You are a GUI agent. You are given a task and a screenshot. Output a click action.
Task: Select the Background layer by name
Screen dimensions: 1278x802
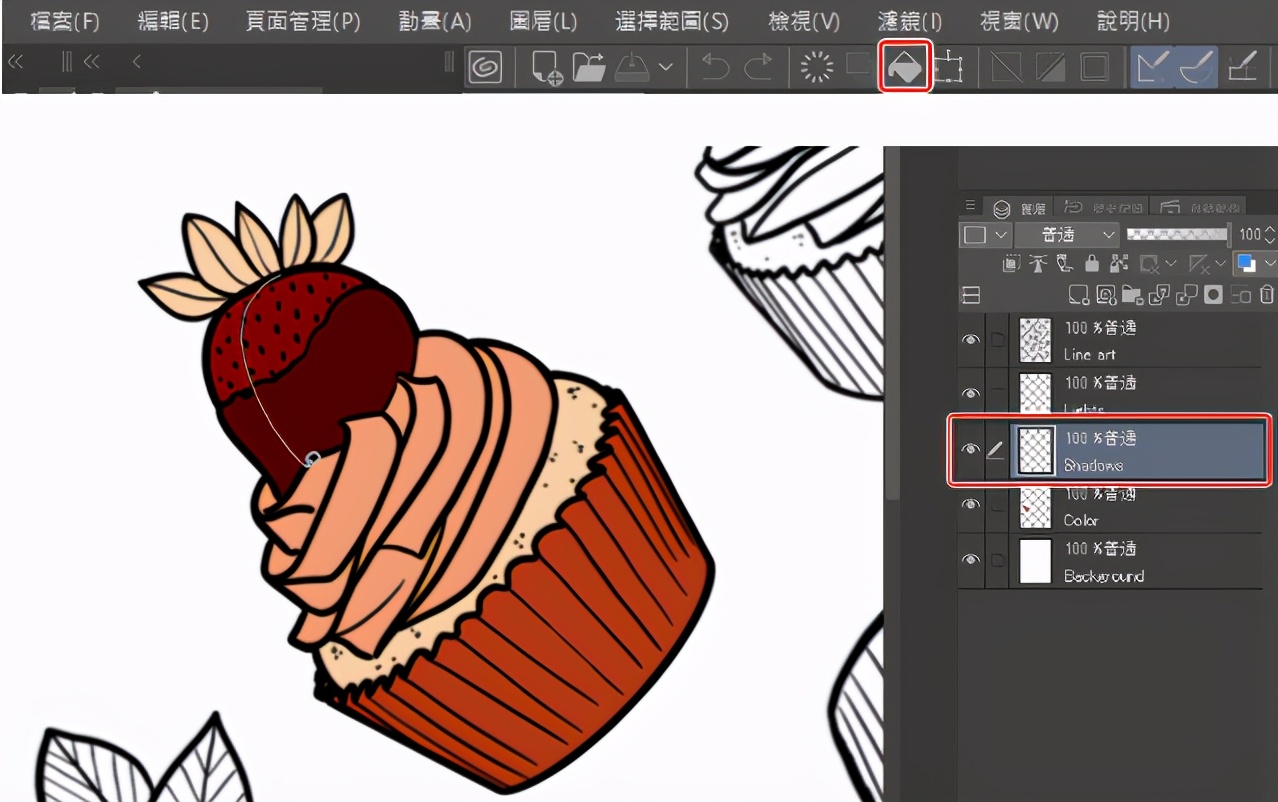pos(1104,576)
